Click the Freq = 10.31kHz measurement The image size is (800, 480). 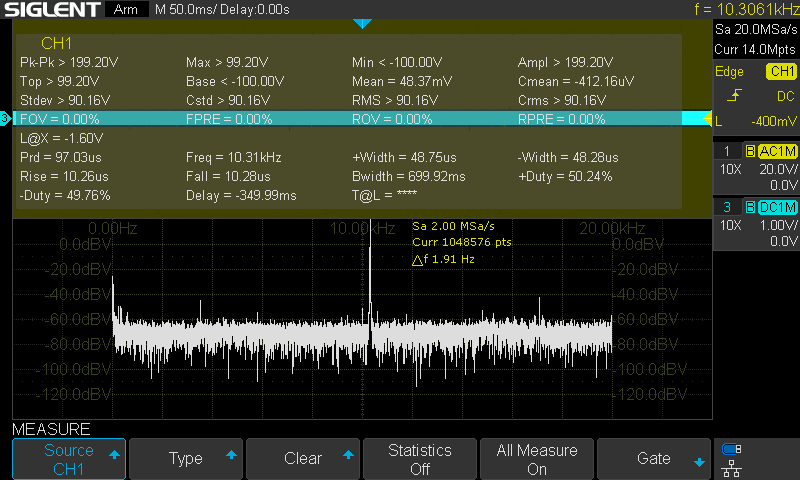click(234, 157)
